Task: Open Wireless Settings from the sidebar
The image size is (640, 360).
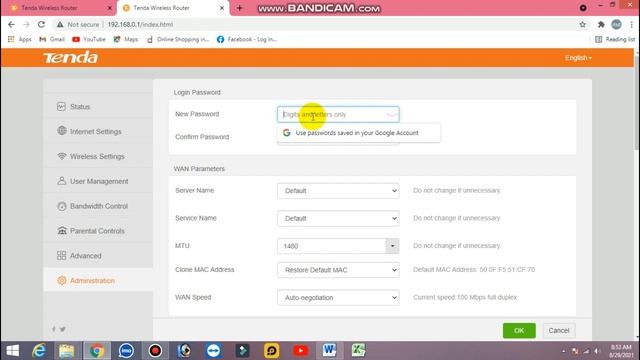Action: pyautogui.click(x=98, y=156)
